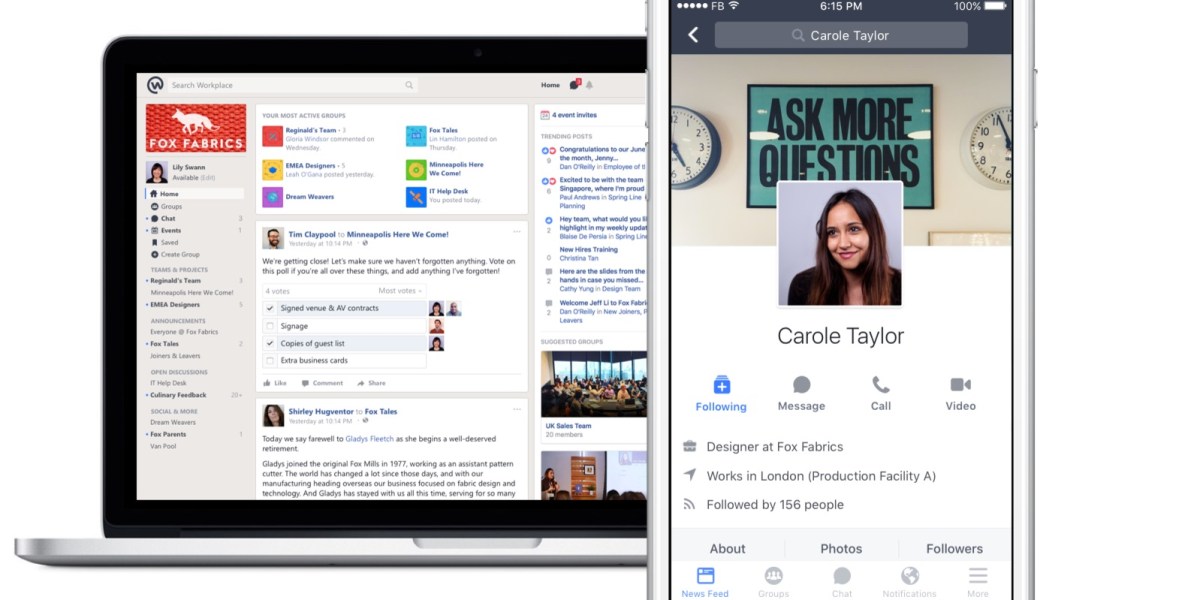Screen dimensions: 1200x600
Task: Uncheck the Copies of guest list option
Action: (270, 342)
